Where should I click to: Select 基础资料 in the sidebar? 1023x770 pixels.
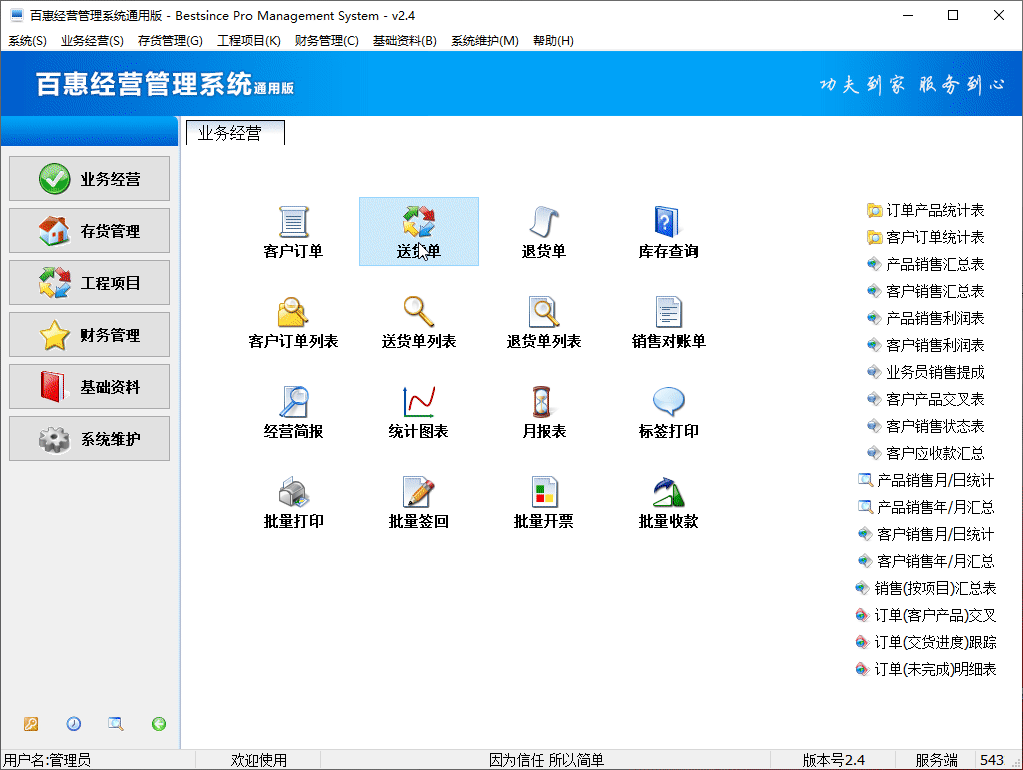point(89,387)
